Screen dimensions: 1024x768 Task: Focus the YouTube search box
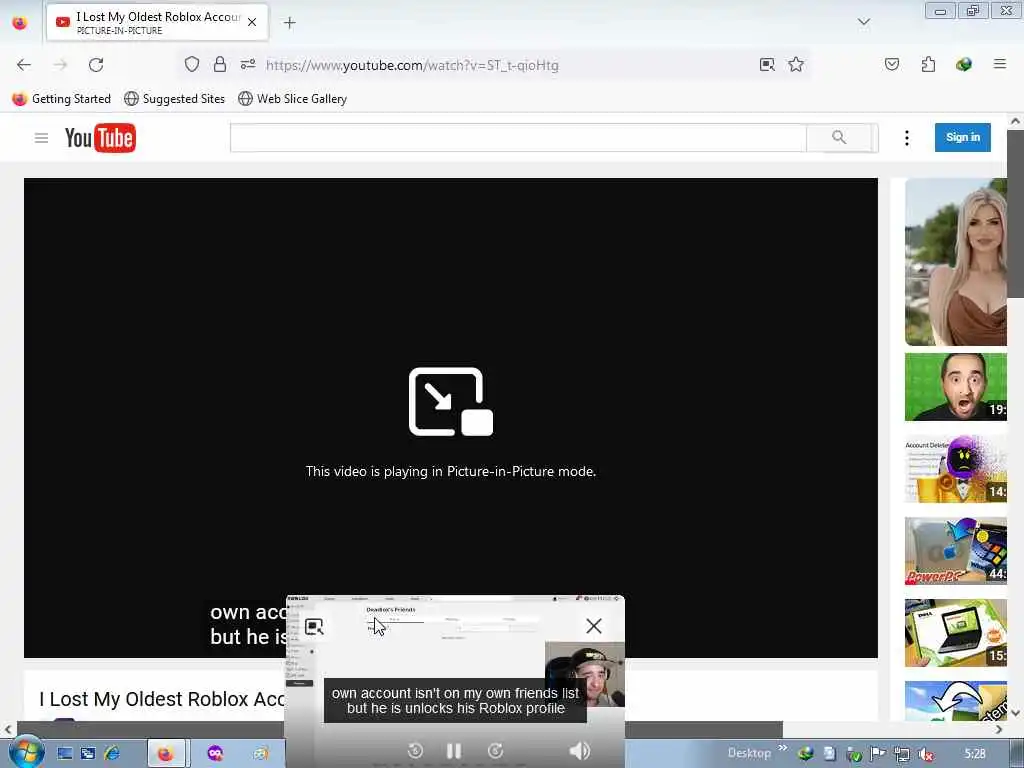pyautogui.click(x=519, y=138)
